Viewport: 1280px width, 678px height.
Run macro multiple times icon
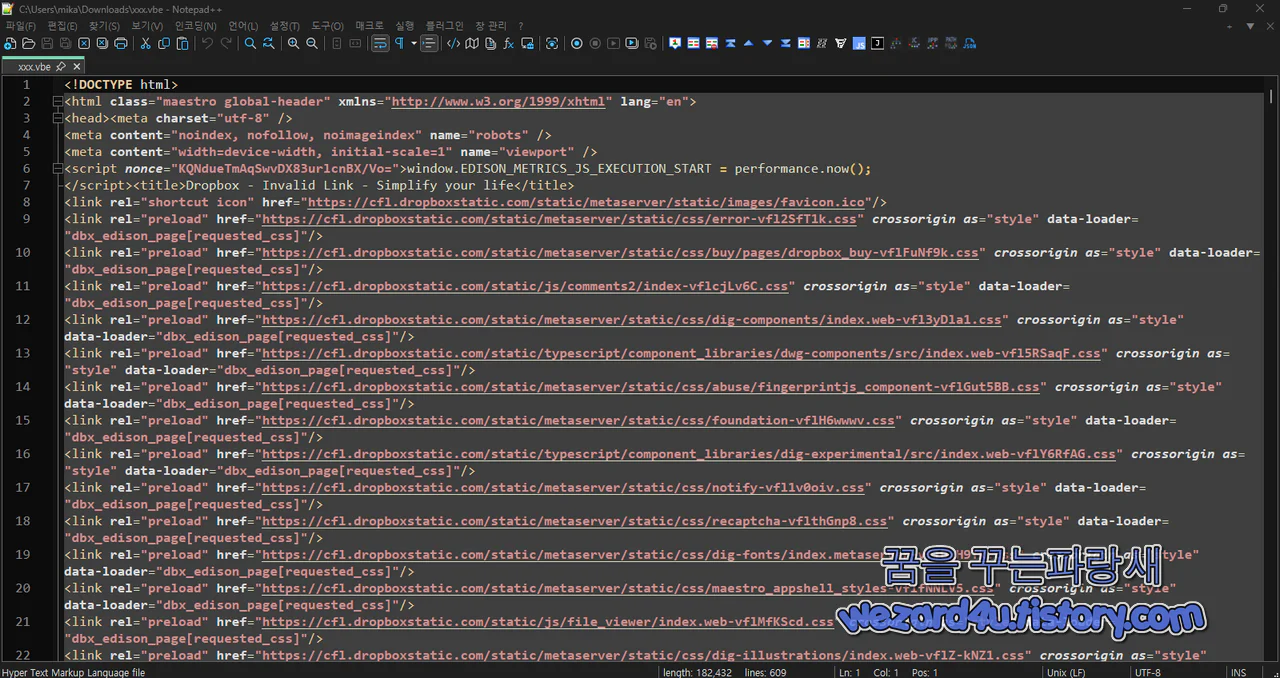pyautogui.click(x=631, y=44)
